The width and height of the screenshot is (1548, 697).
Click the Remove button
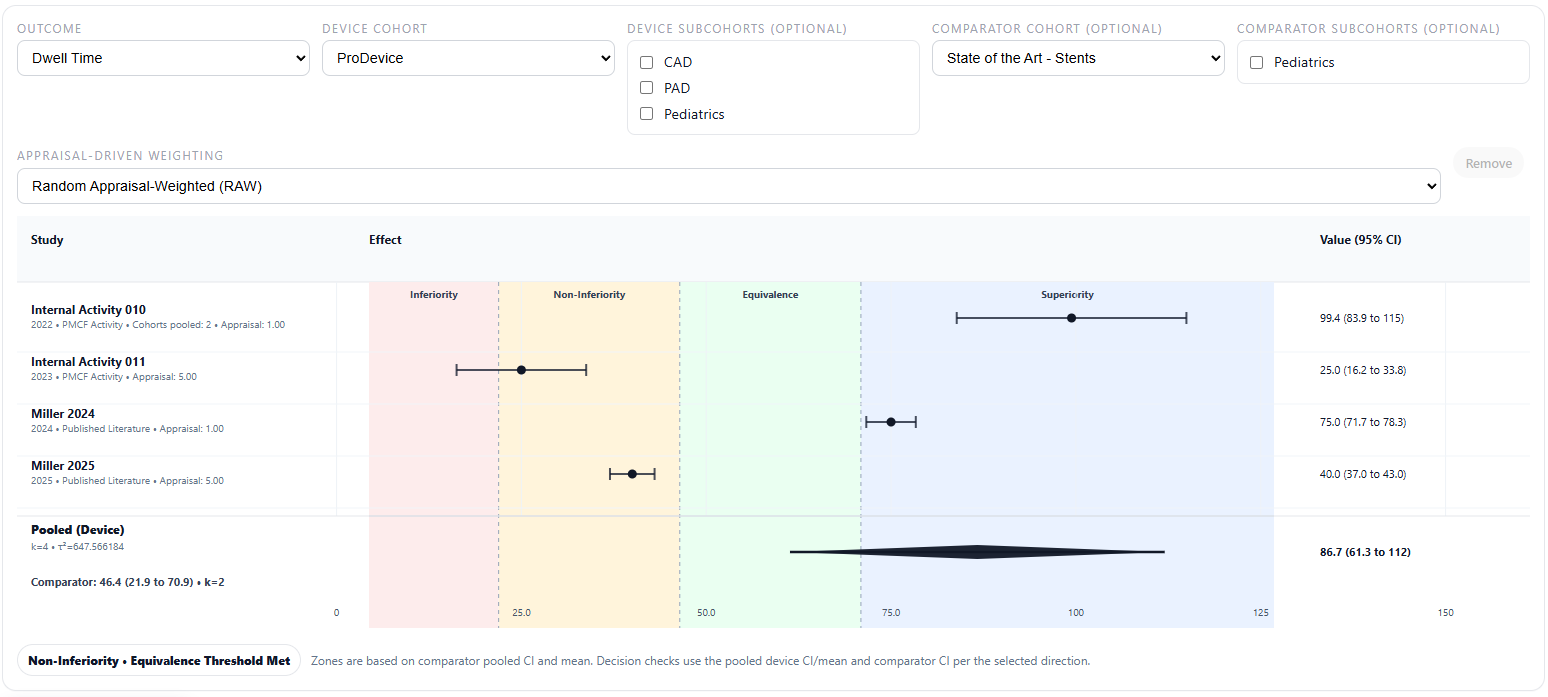(1488, 163)
